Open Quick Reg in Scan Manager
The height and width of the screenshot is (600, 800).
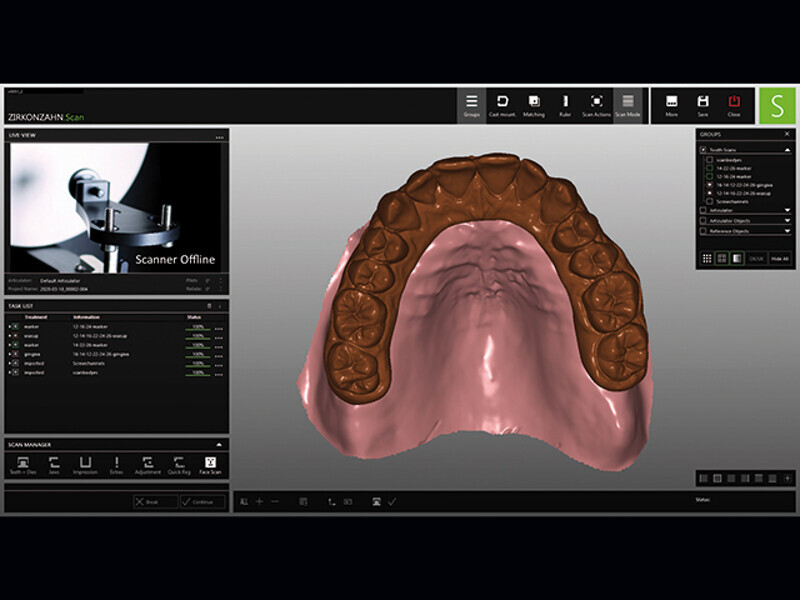click(179, 464)
